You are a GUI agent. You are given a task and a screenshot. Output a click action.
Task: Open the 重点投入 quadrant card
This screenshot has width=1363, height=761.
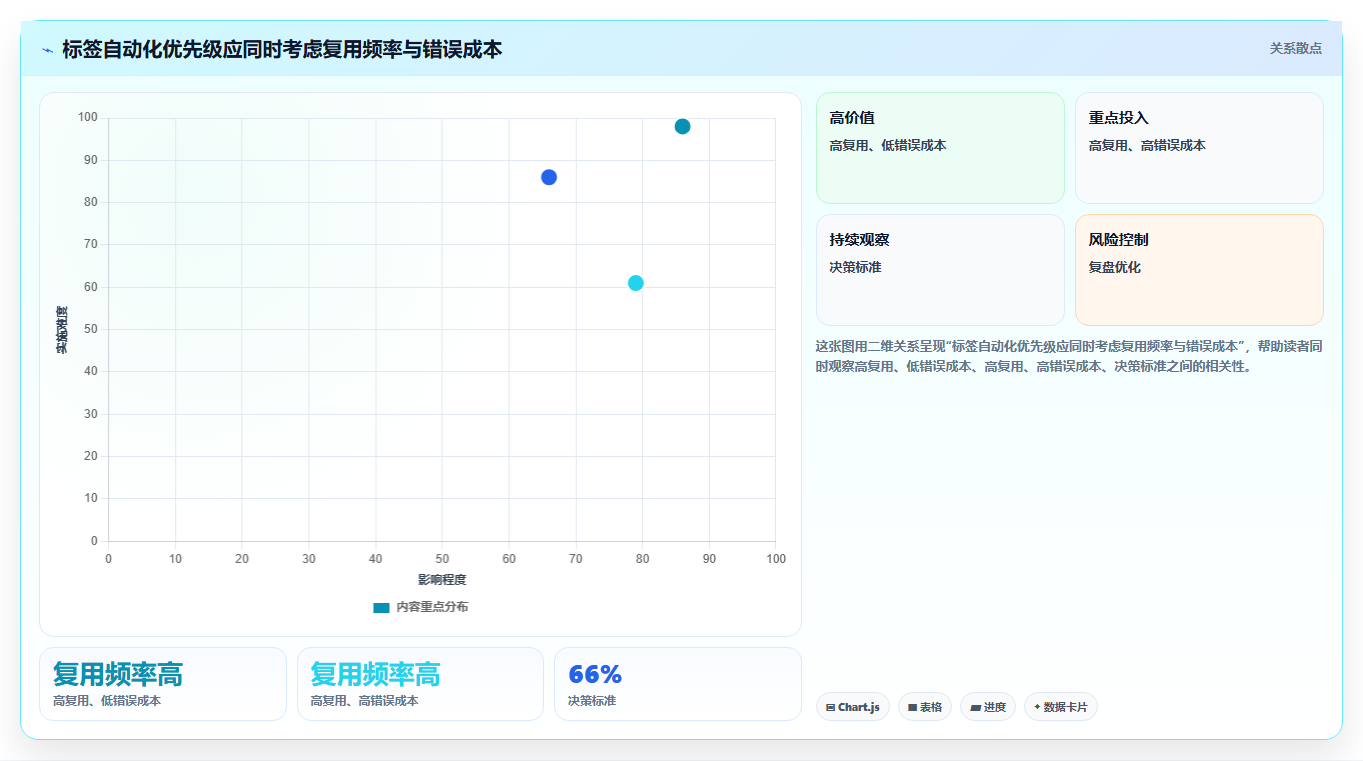pos(1199,148)
